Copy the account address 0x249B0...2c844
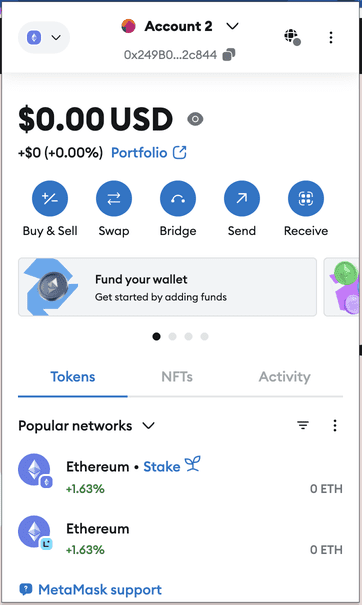The image size is (362, 605). coord(229,55)
